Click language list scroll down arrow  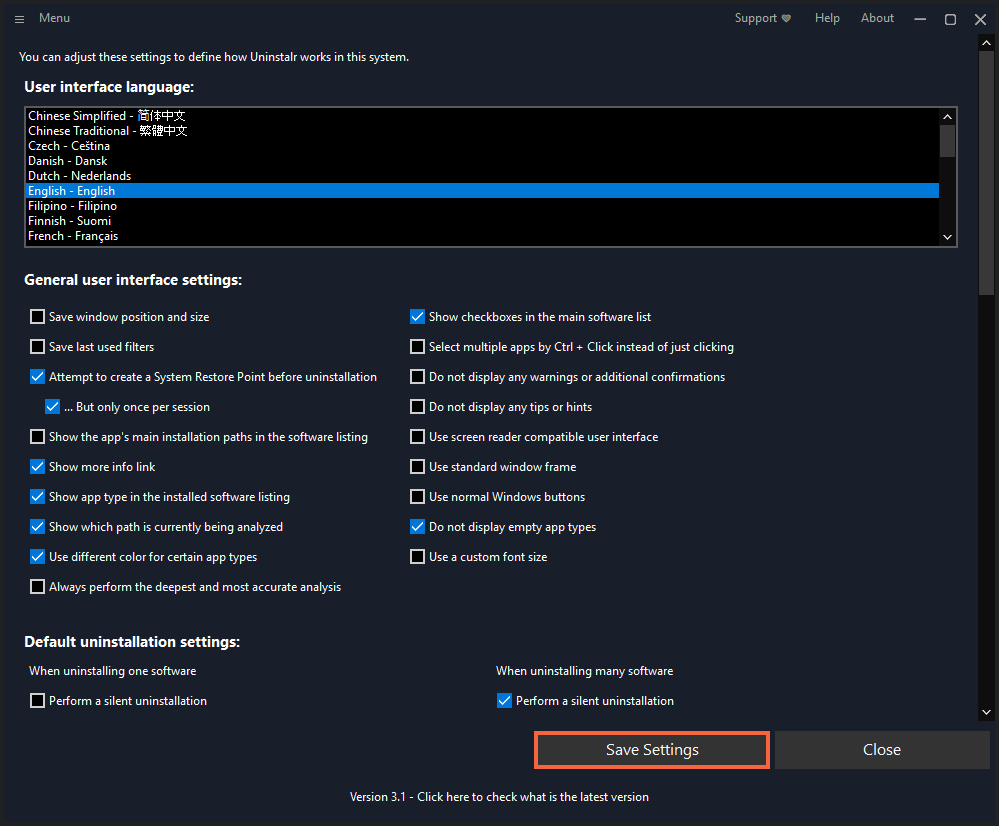(947, 237)
